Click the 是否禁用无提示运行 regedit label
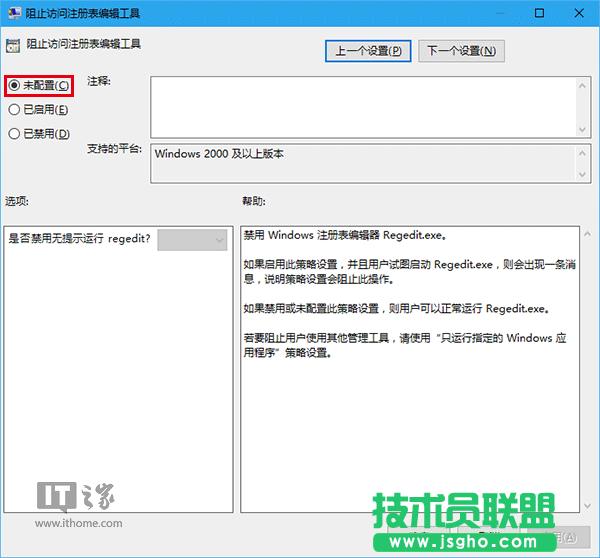 point(79,240)
